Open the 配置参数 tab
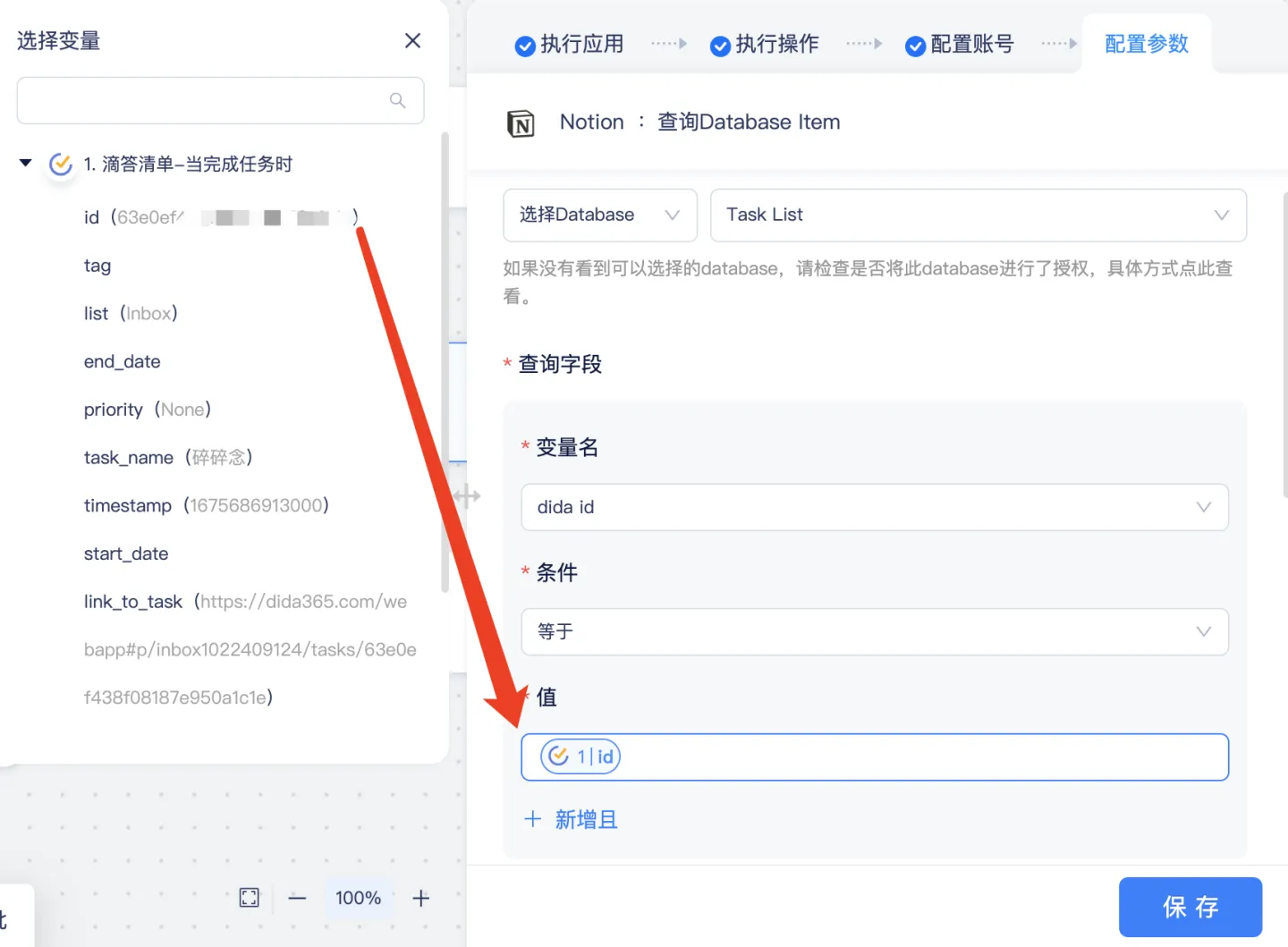 coord(1147,44)
